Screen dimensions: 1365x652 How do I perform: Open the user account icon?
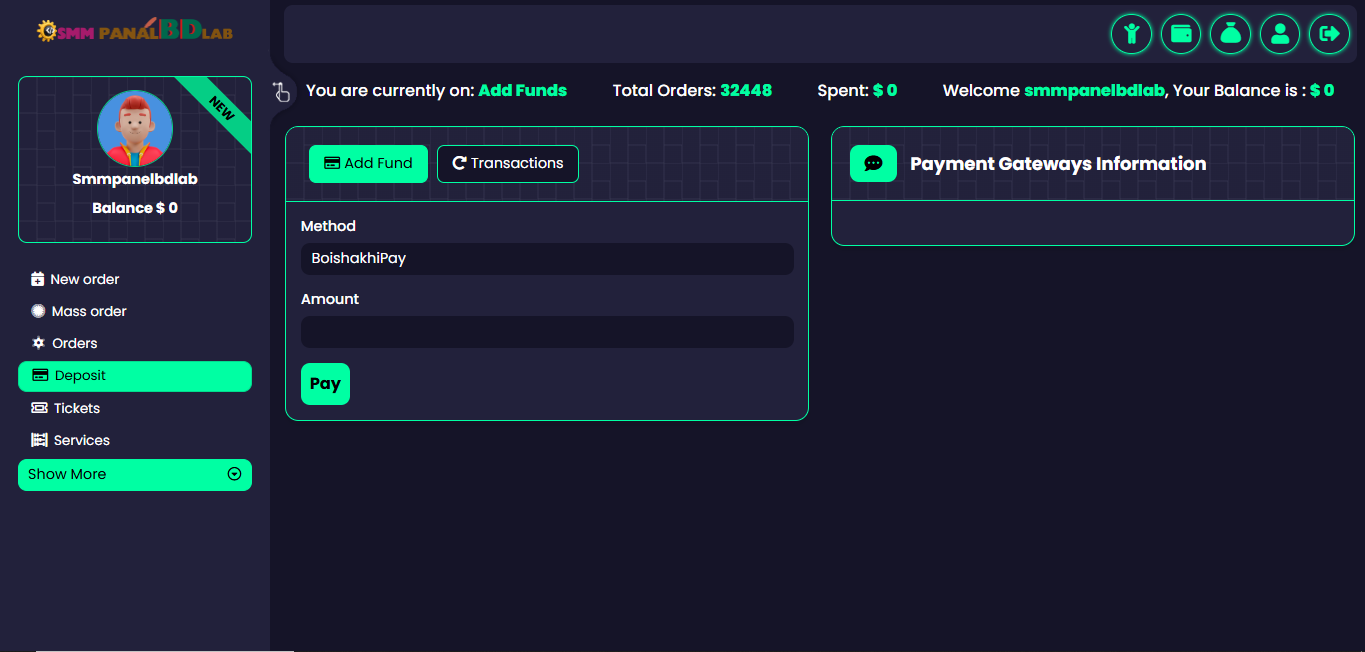pos(1279,34)
